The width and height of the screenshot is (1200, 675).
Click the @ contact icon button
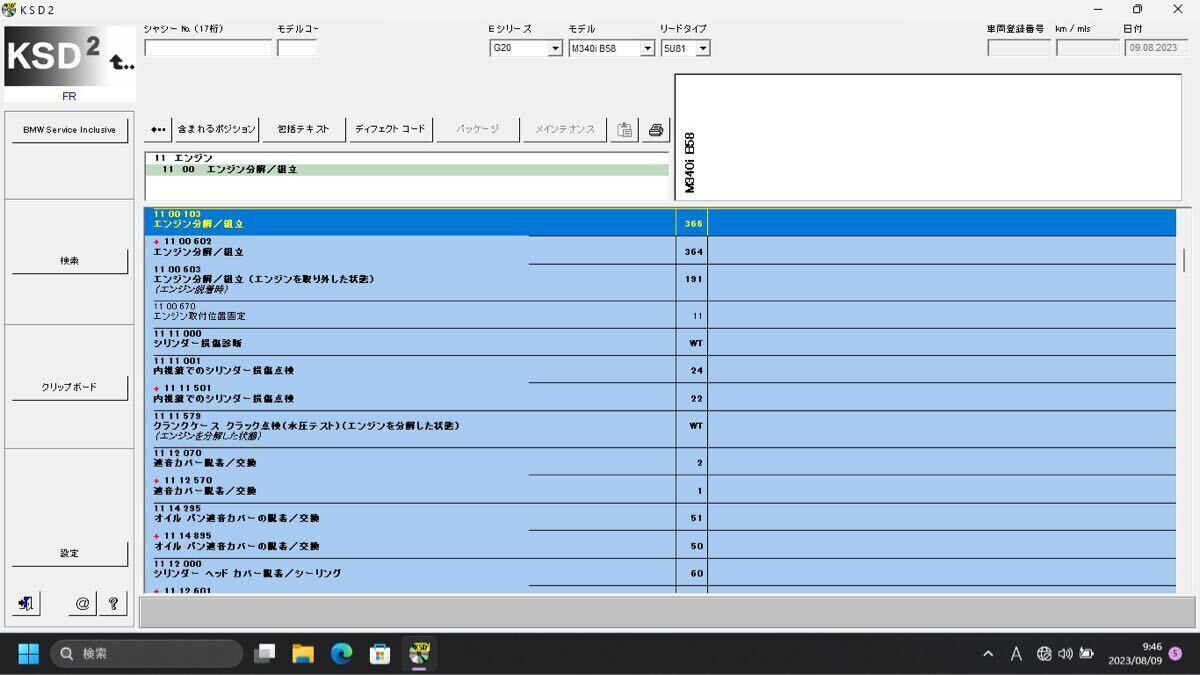pos(83,604)
